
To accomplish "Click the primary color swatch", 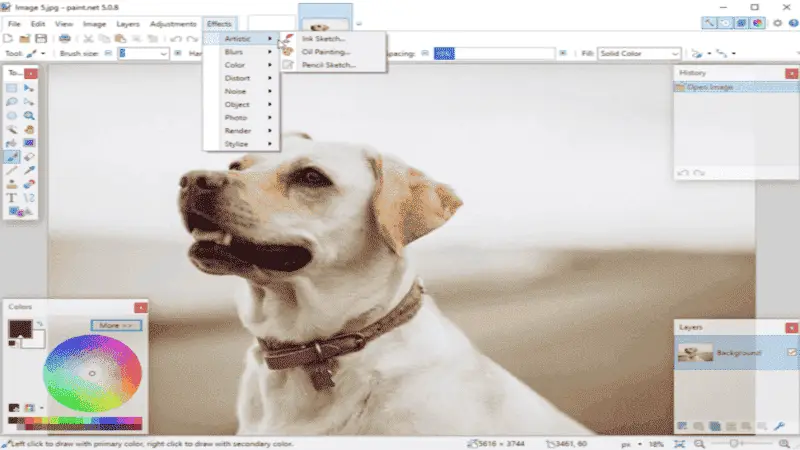I will 20,329.
